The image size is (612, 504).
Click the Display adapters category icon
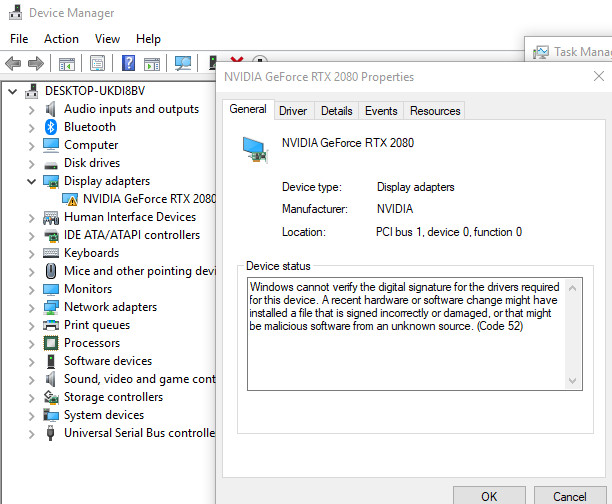51,181
